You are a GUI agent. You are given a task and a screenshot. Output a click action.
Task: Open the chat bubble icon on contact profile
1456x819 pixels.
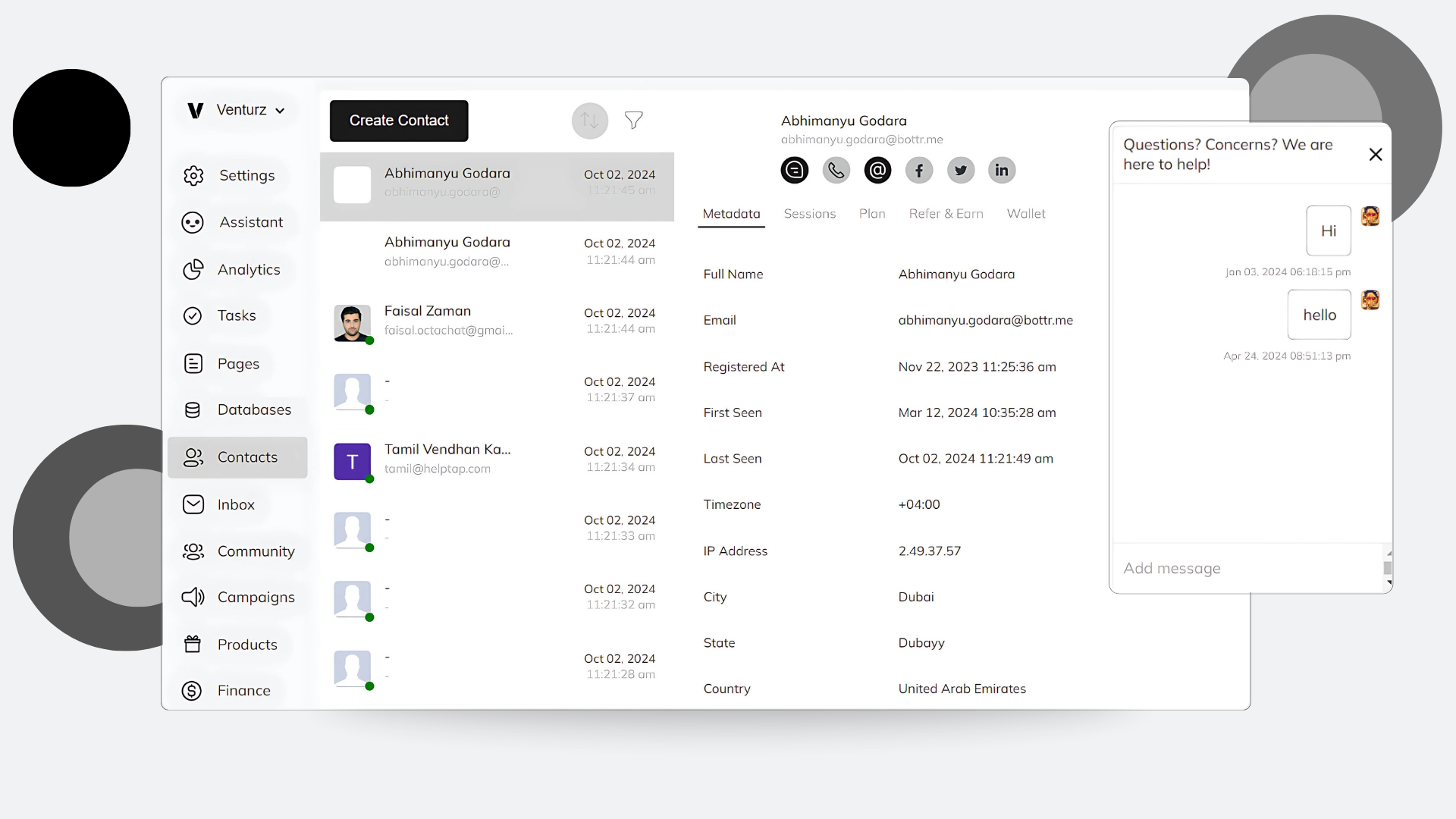(x=794, y=170)
